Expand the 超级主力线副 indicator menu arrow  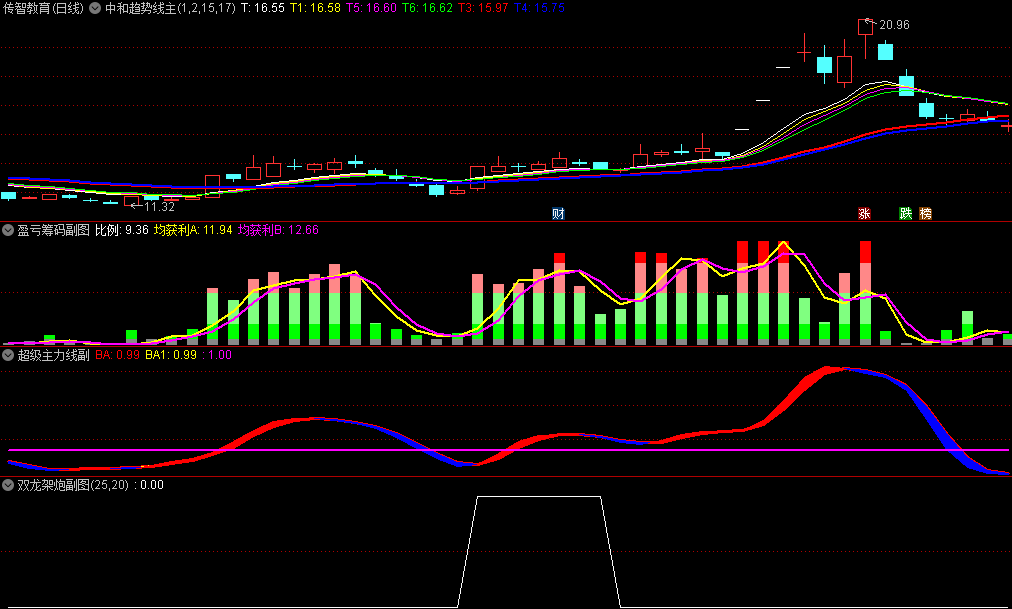[8, 355]
